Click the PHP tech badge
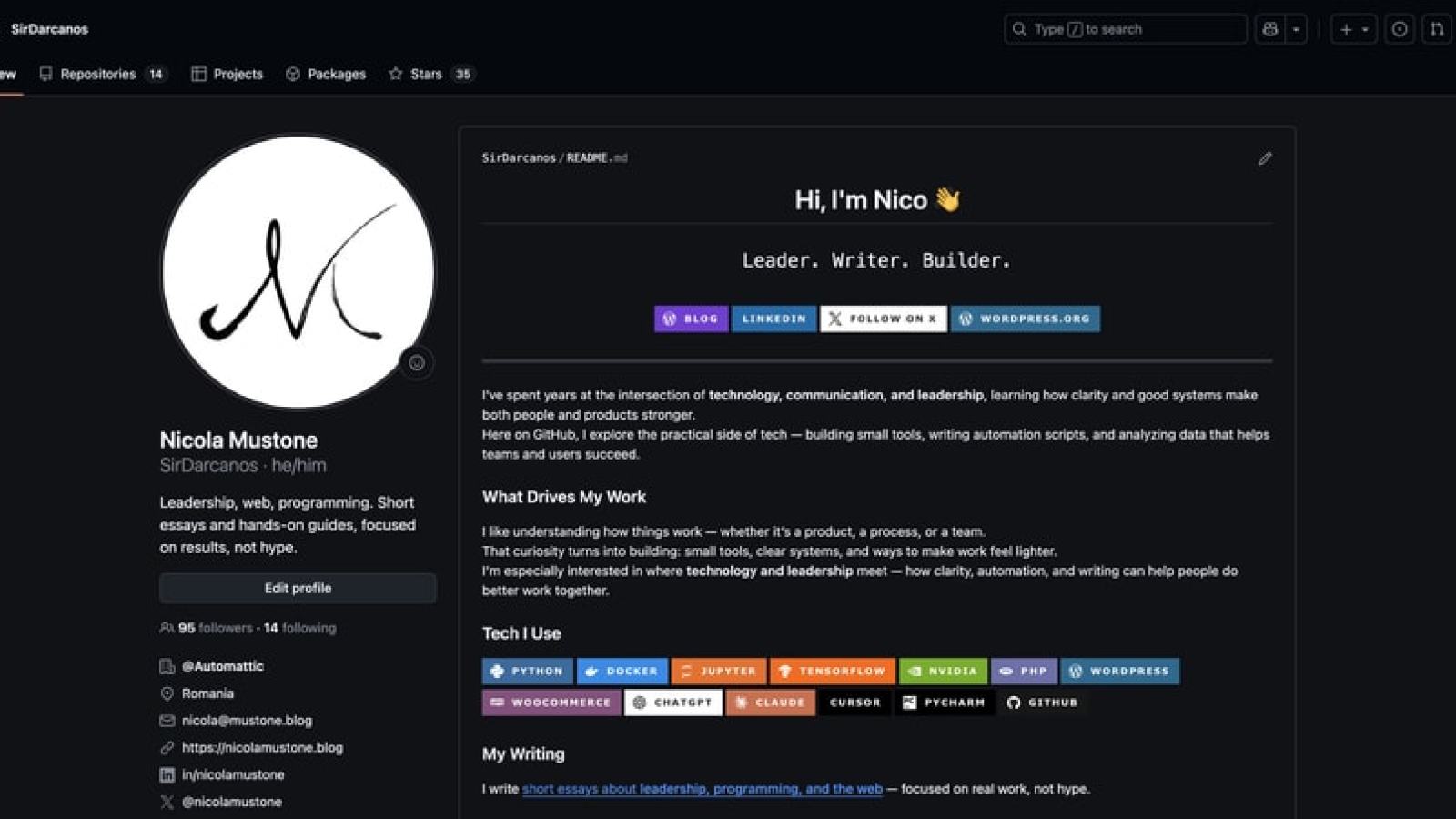This screenshot has width=1456, height=819. (1024, 672)
